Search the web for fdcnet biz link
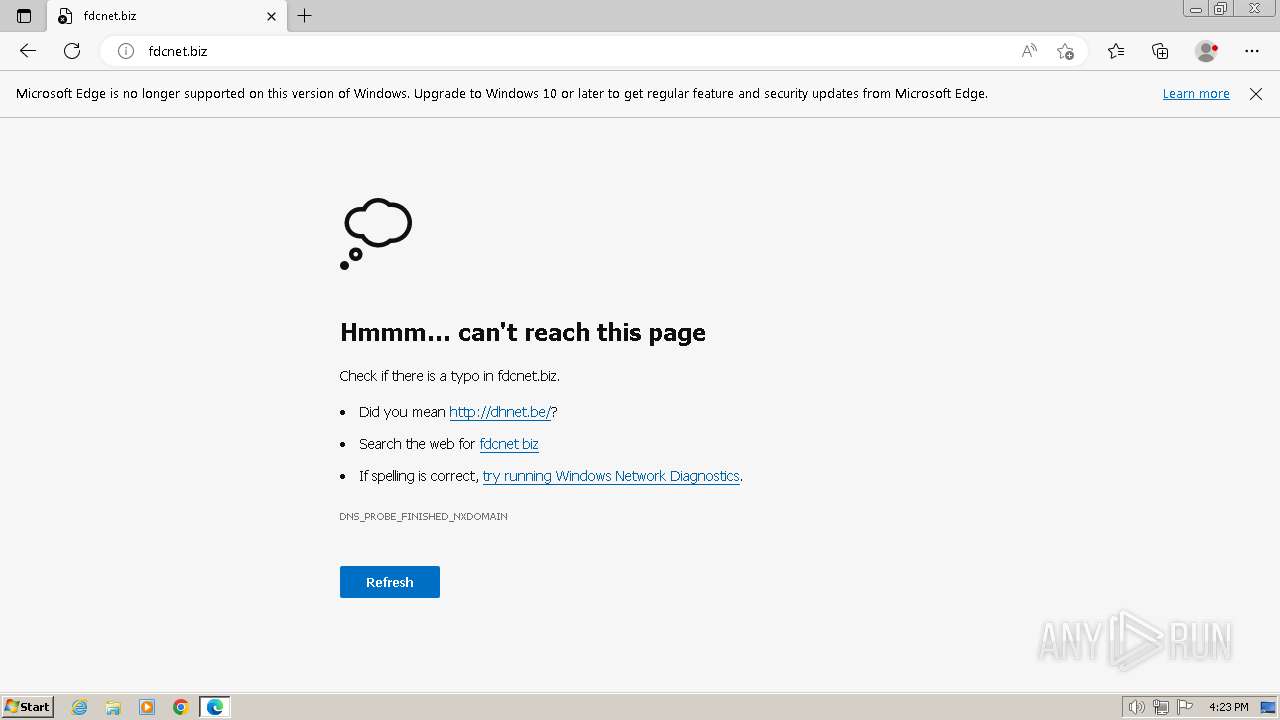Image resolution: width=1280 pixels, height=720 pixels. [509, 444]
